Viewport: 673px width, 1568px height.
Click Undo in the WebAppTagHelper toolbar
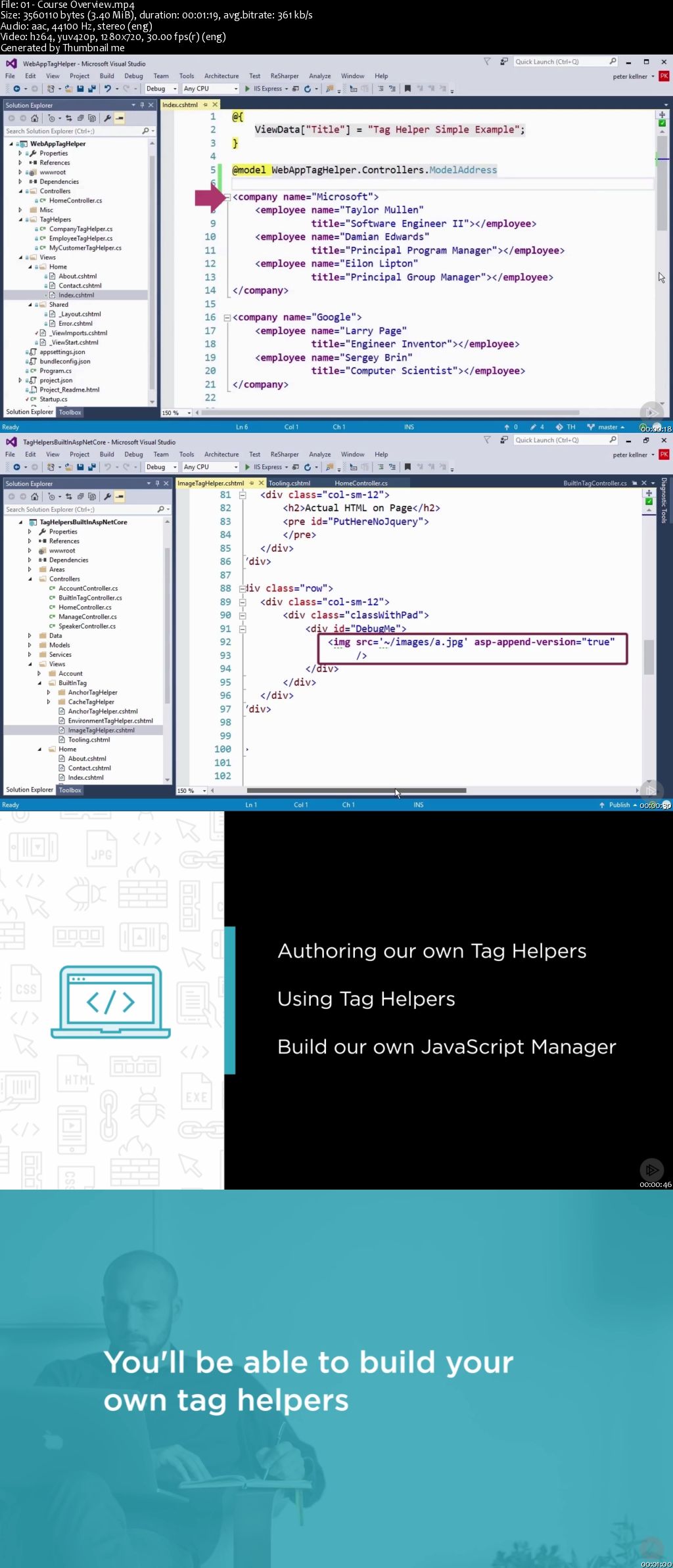click(x=108, y=89)
